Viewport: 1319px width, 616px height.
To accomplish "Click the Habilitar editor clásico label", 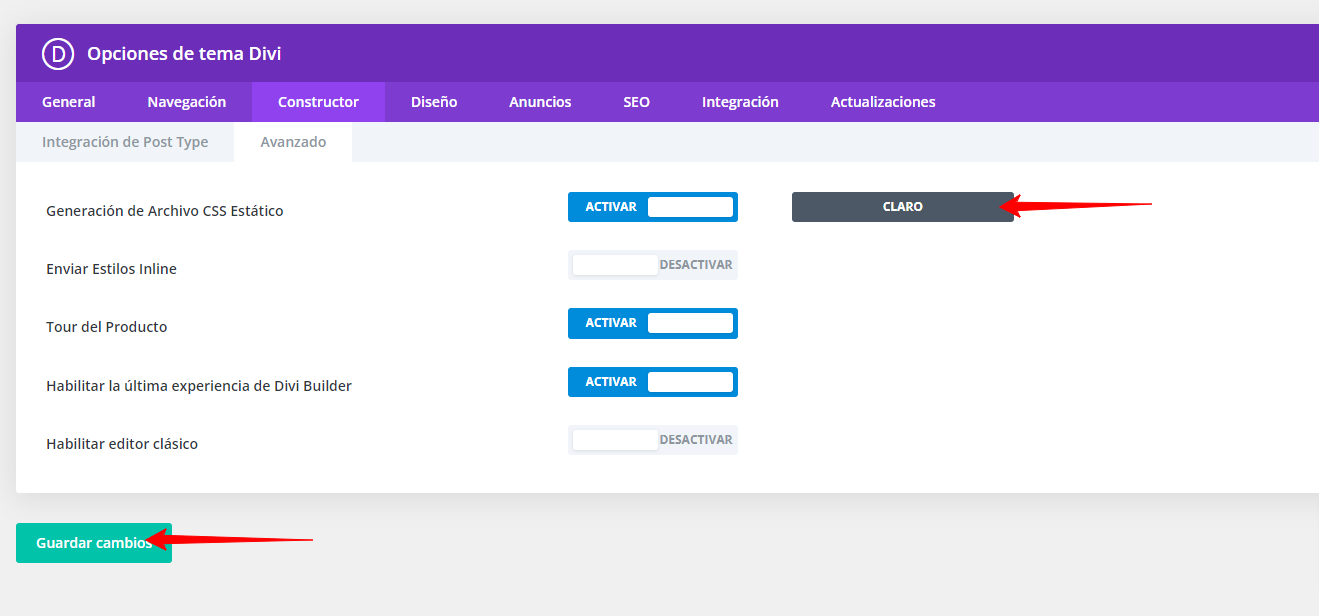I will [x=122, y=444].
